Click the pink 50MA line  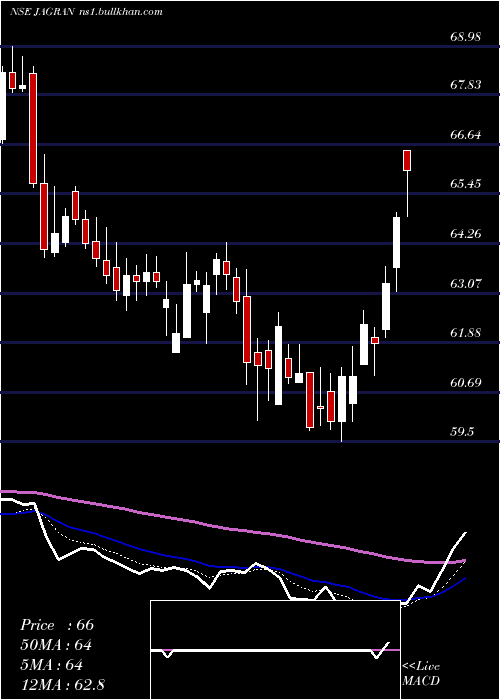tap(232, 529)
